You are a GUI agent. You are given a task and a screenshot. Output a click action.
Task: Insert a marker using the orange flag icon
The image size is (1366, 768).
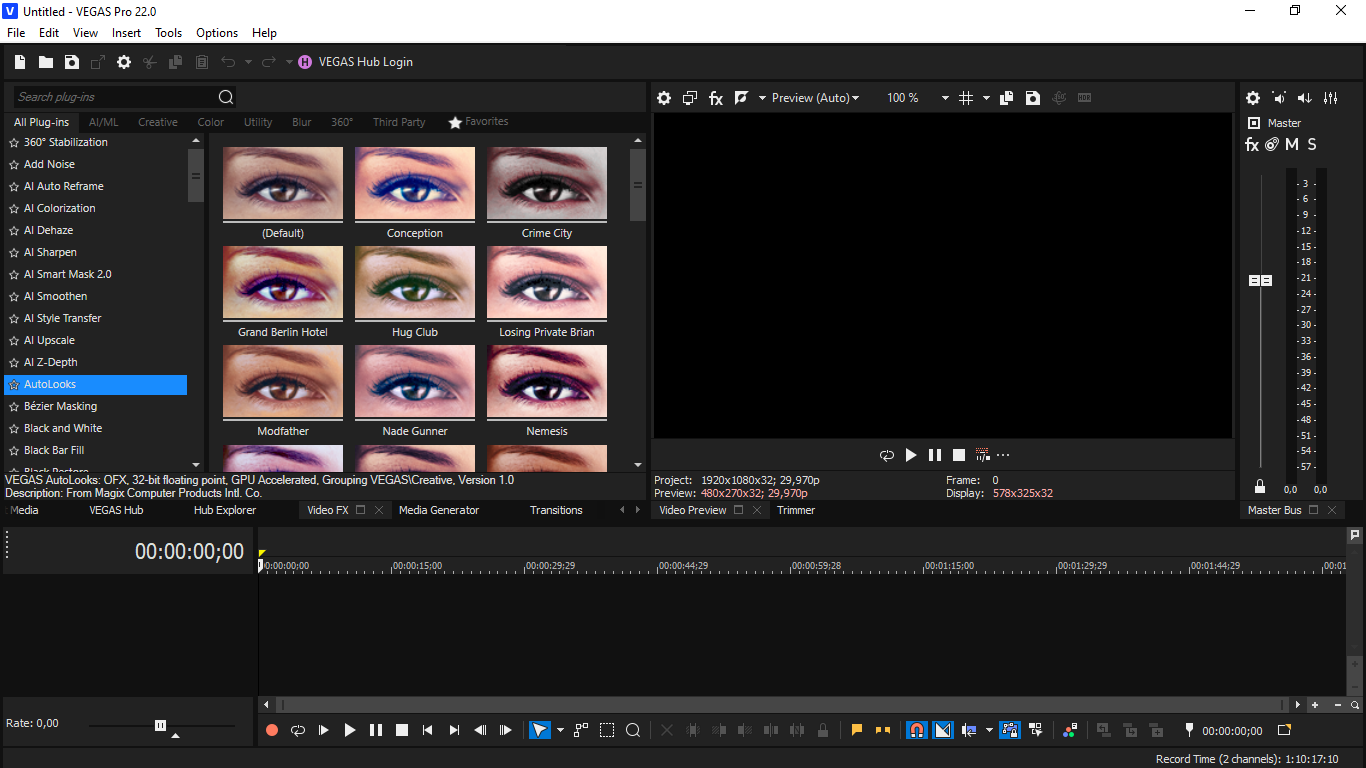857,731
